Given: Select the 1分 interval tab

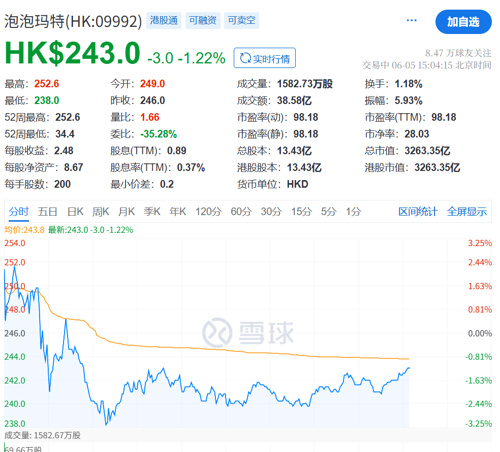Looking at the screenshot, I should 353,211.
